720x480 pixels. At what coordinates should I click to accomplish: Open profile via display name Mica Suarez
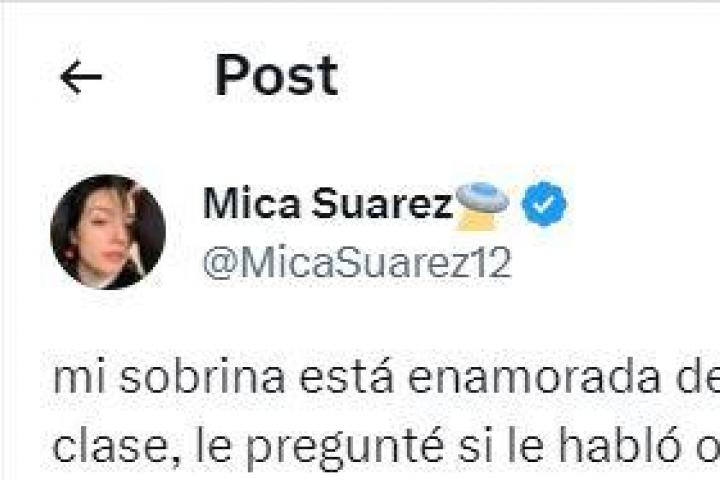[328, 203]
